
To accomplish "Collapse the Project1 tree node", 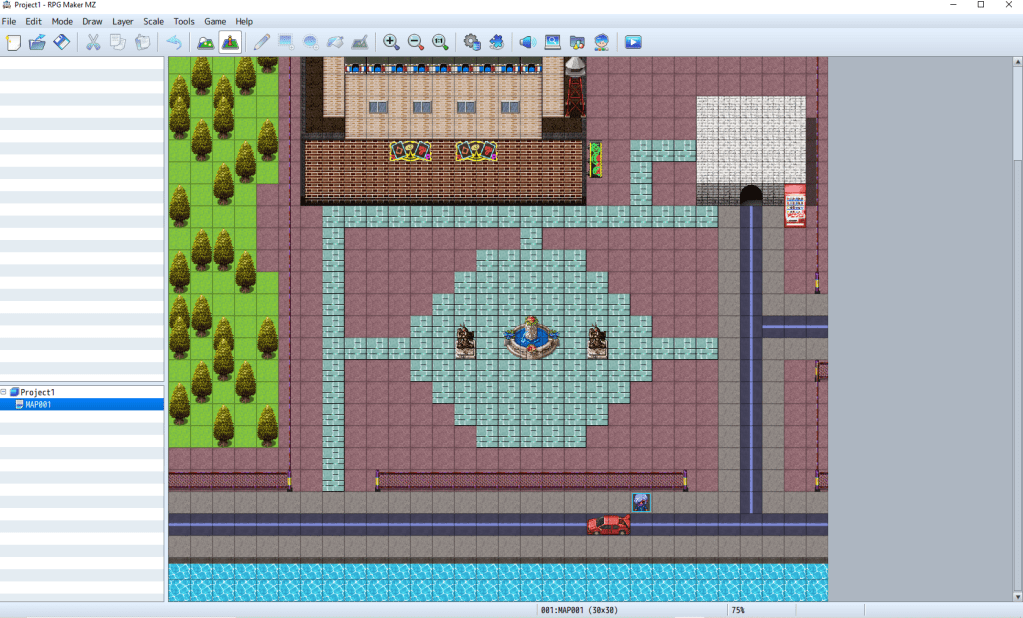I will point(4,392).
